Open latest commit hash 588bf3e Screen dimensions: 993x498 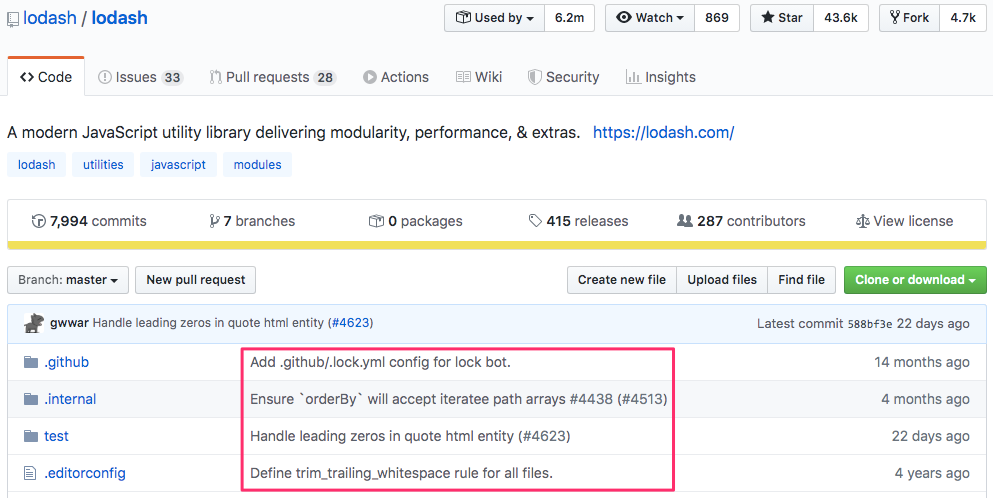pyautogui.click(x=870, y=324)
